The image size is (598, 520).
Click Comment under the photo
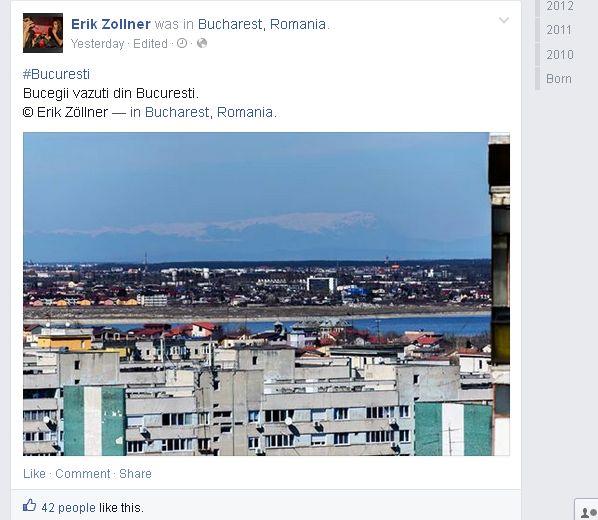coord(83,473)
